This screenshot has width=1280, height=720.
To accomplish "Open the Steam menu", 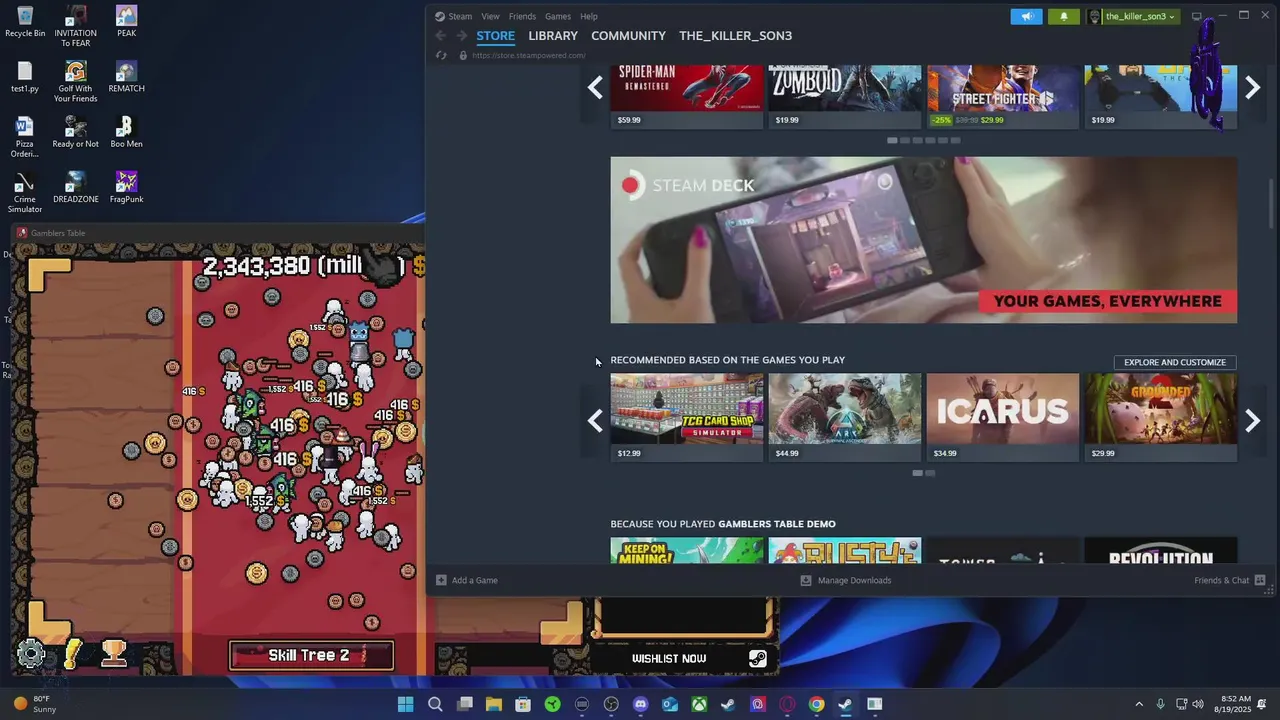I will coord(454,16).
